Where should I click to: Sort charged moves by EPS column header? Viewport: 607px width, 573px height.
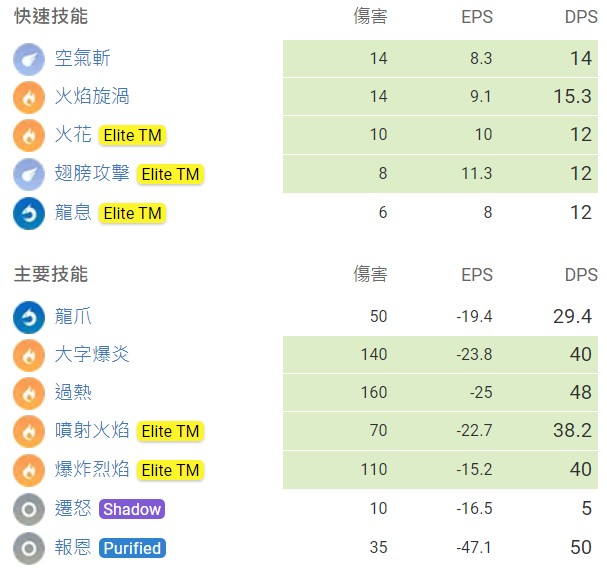pyautogui.click(x=477, y=275)
